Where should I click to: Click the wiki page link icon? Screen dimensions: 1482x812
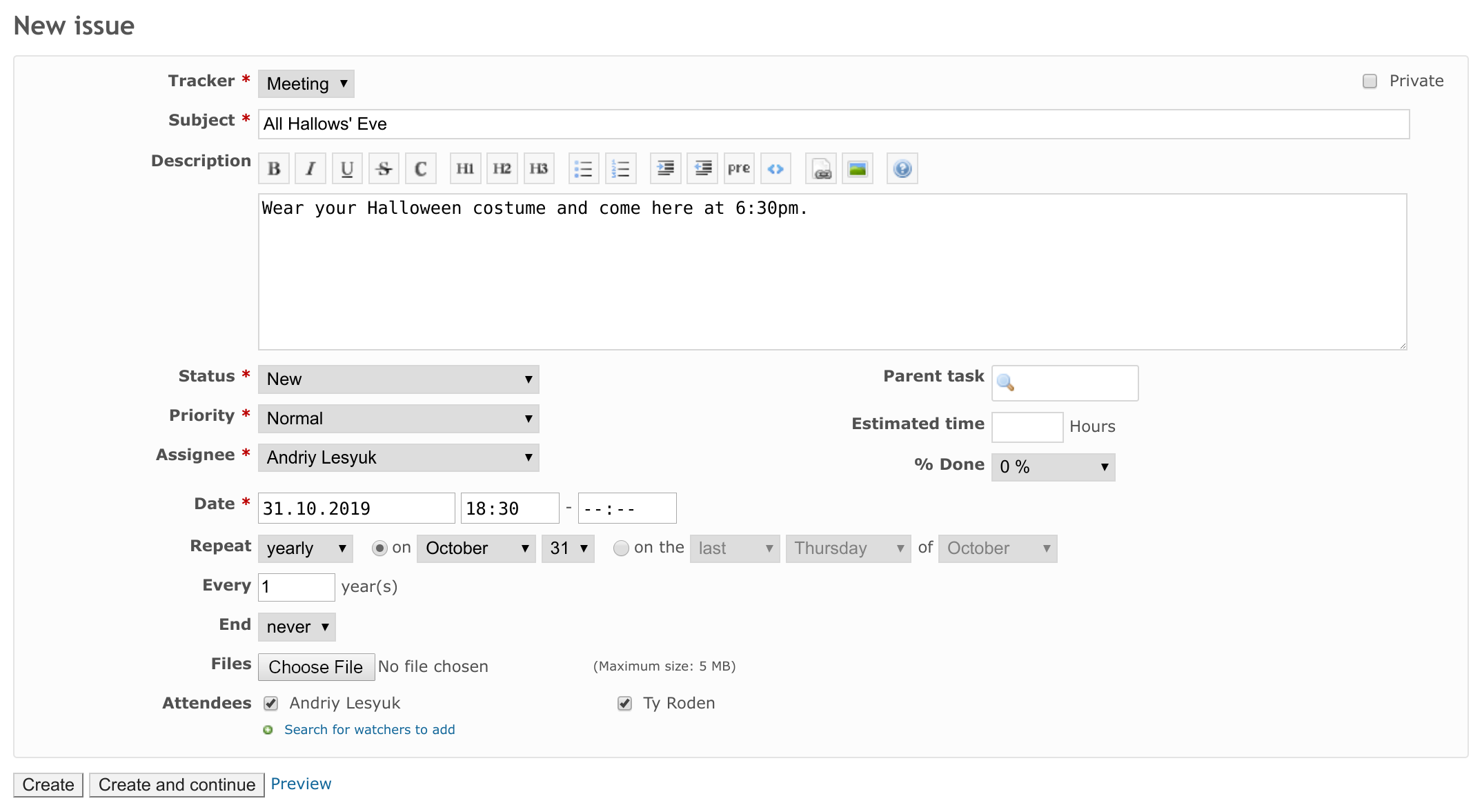821,168
